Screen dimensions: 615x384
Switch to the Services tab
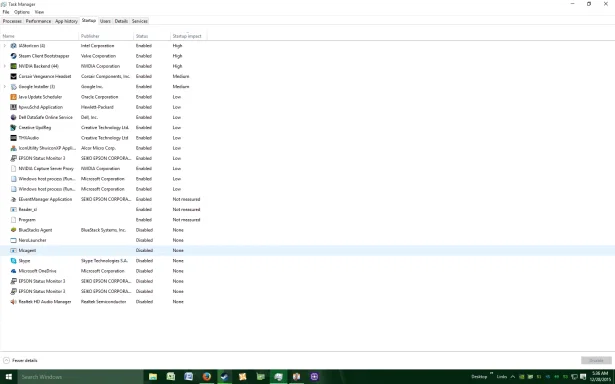(140, 21)
